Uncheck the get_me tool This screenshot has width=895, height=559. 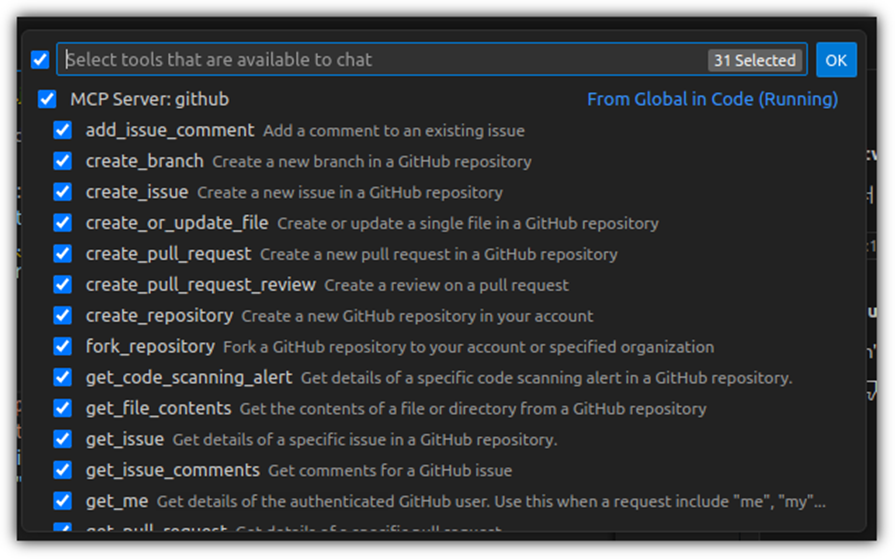pyautogui.click(x=62, y=501)
